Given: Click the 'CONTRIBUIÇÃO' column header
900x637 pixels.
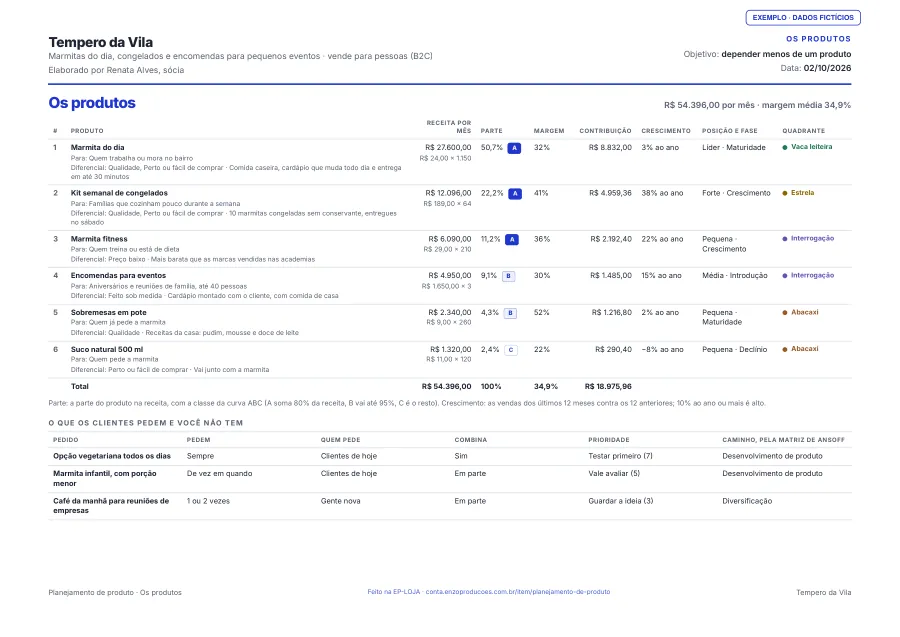Looking at the screenshot, I should [605, 131].
